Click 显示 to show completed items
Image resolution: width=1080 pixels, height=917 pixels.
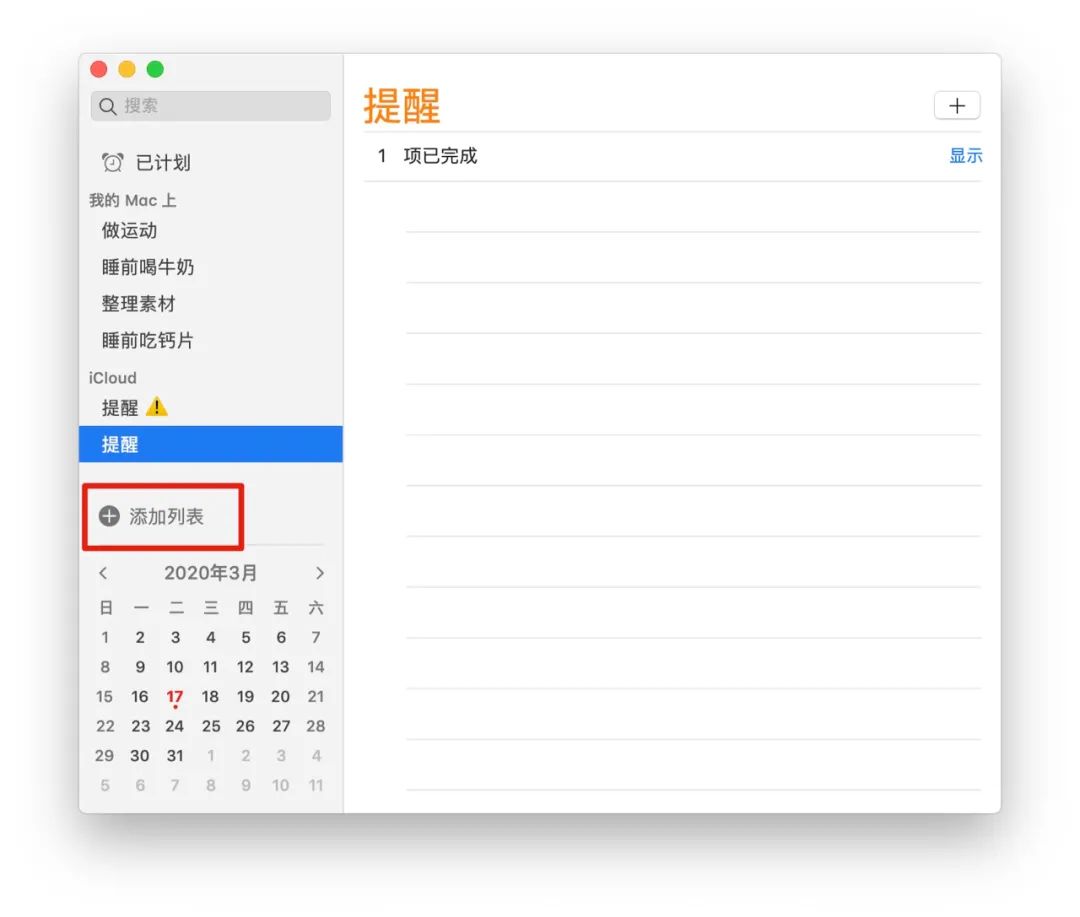[965, 156]
